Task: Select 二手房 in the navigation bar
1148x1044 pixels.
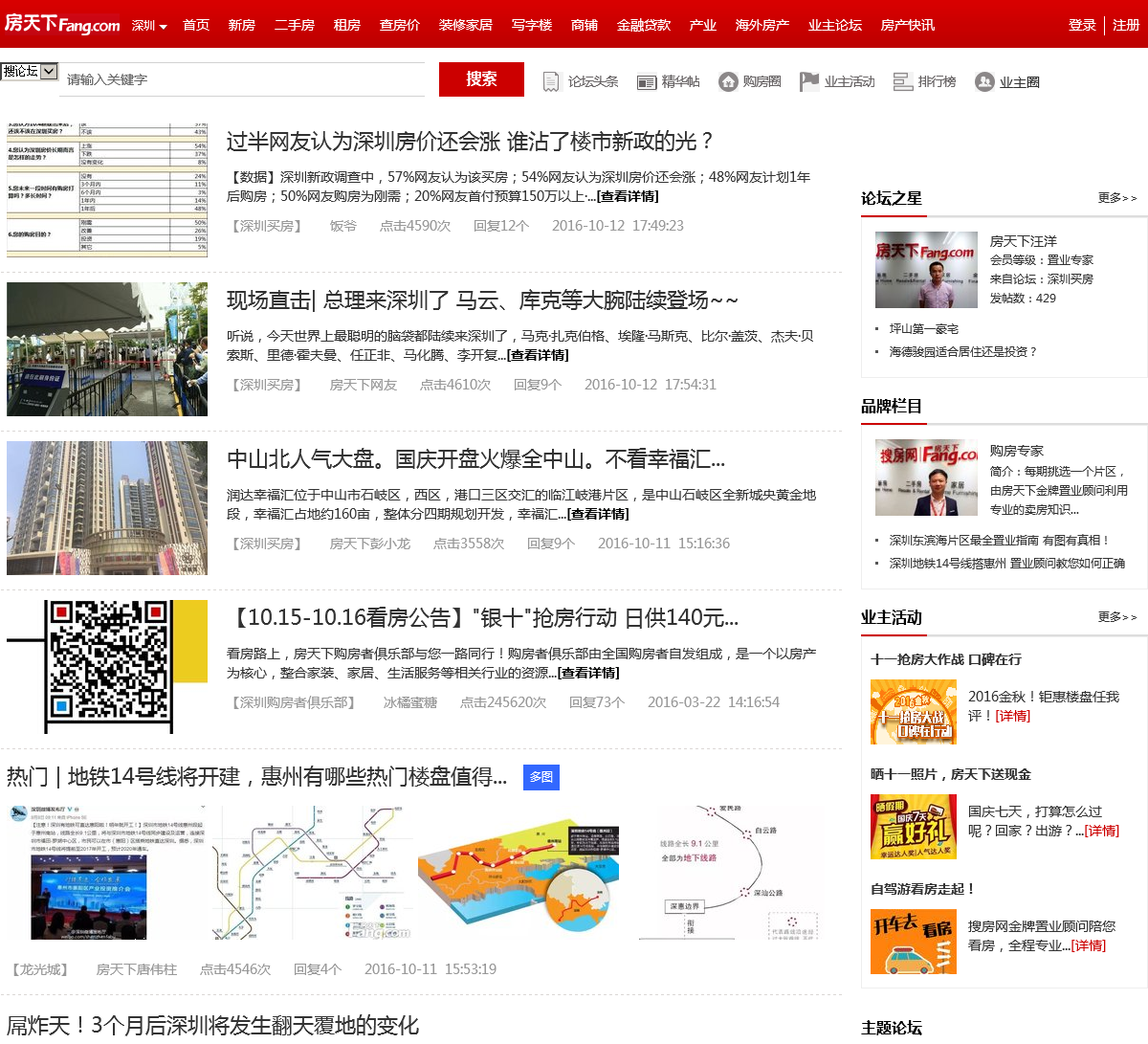Action: click(295, 25)
